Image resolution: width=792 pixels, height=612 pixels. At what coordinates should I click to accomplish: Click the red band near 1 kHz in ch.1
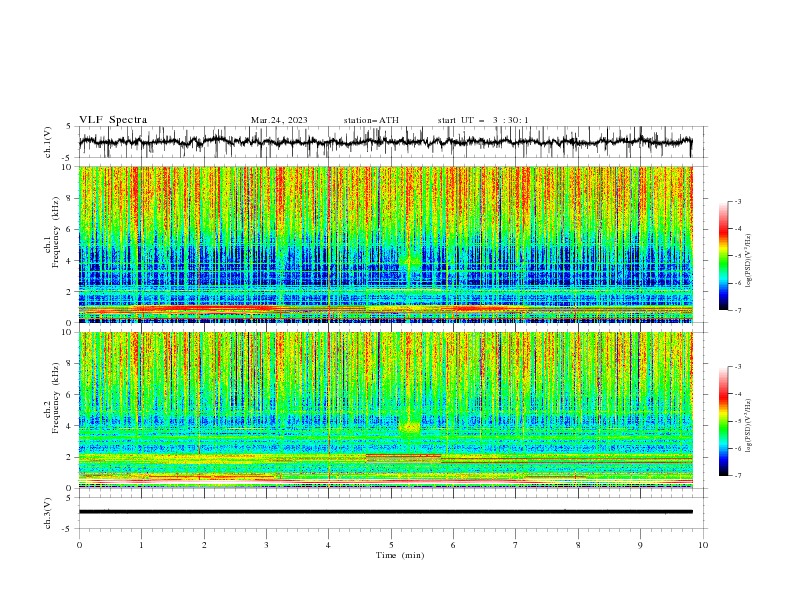tap(202, 309)
